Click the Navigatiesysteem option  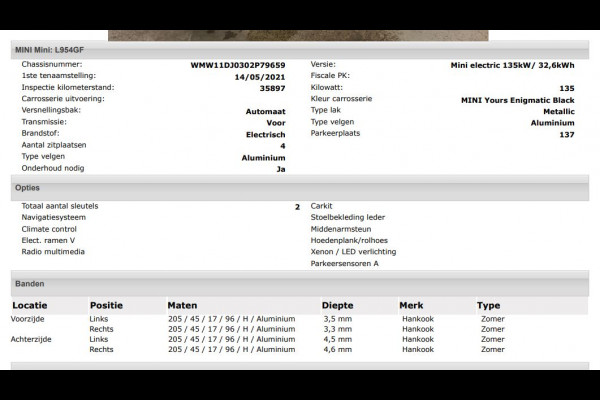[54, 217]
